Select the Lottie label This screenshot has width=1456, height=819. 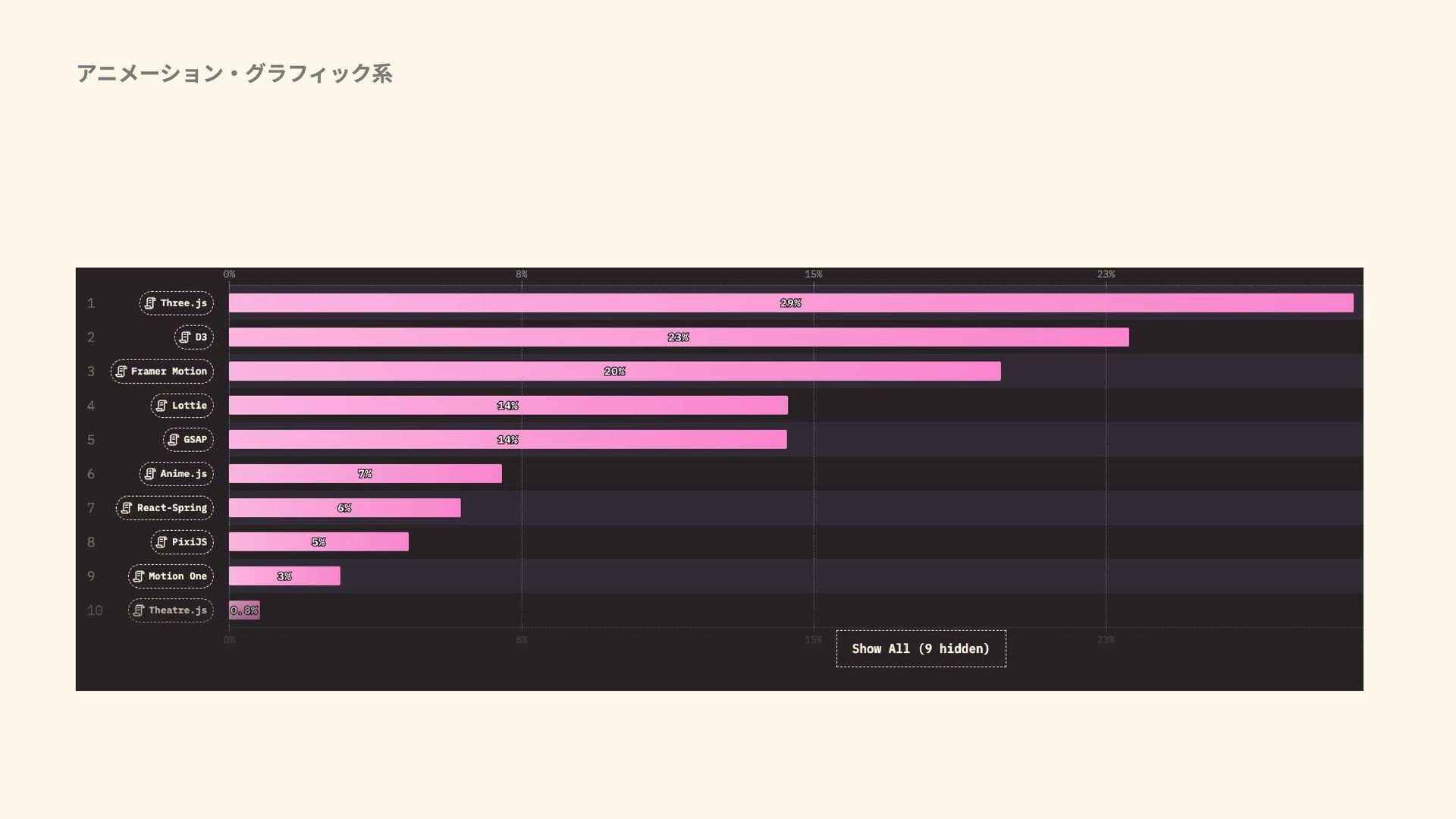pyautogui.click(x=182, y=406)
